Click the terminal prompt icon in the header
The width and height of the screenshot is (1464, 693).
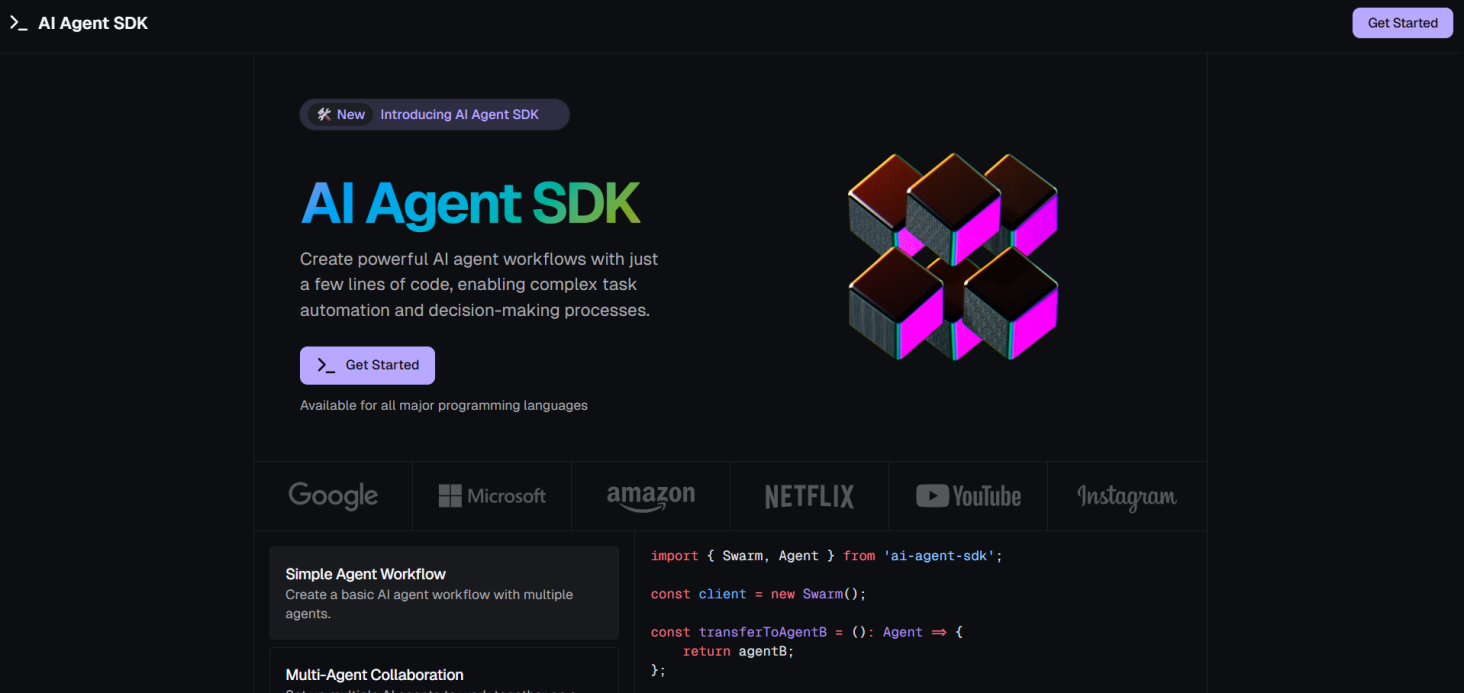(x=18, y=23)
